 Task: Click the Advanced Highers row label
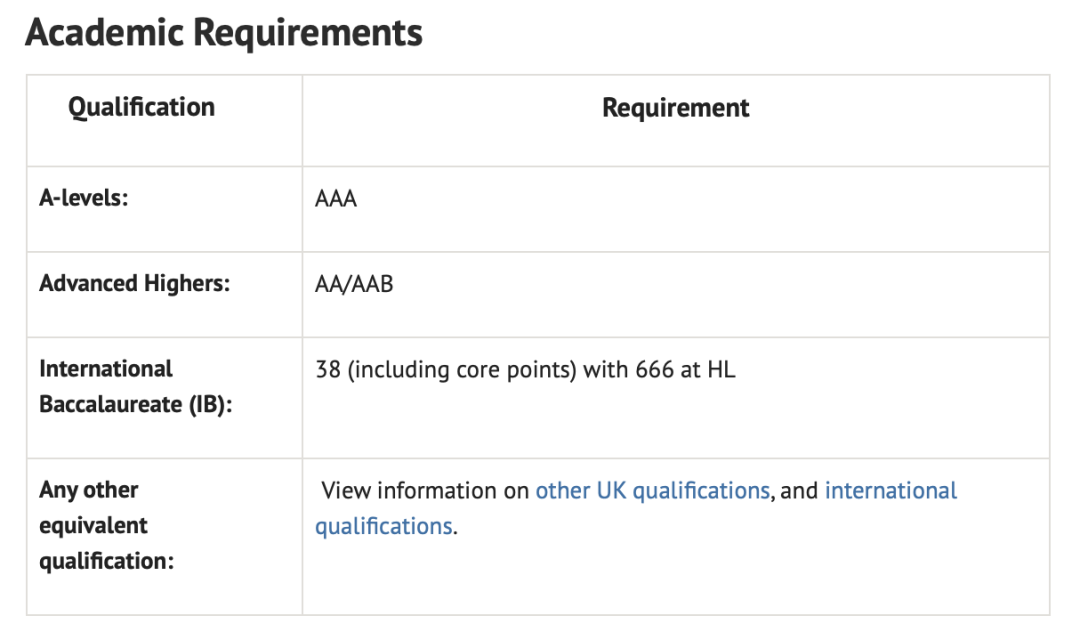(x=134, y=284)
